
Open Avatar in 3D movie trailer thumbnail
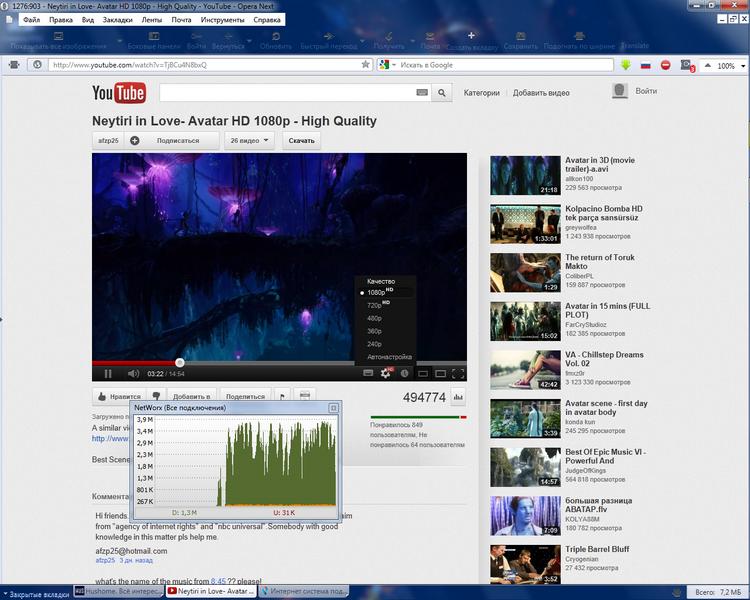pos(525,175)
